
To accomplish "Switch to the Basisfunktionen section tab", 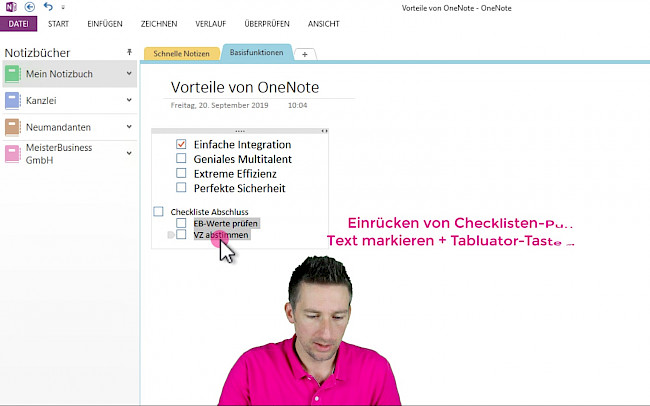I will coord(257,53).
